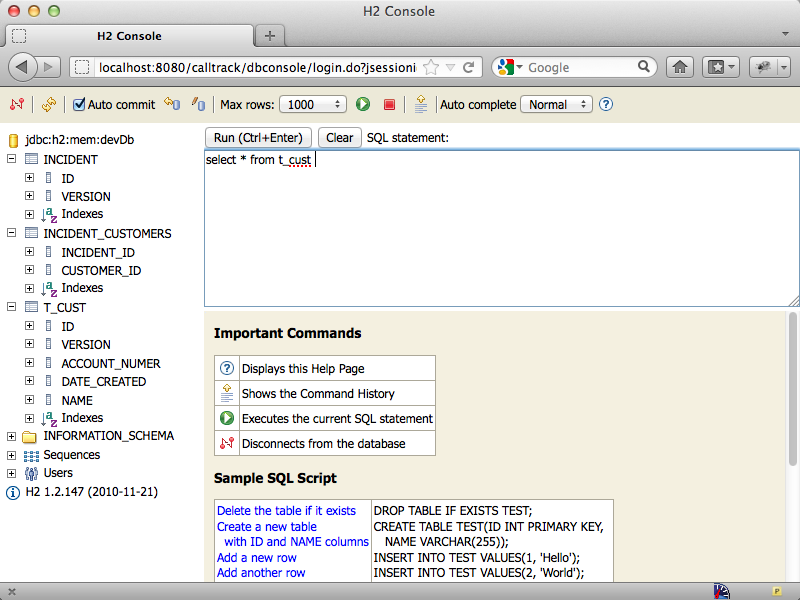Toggle the Auto commit checkbox

coord(79,104)
